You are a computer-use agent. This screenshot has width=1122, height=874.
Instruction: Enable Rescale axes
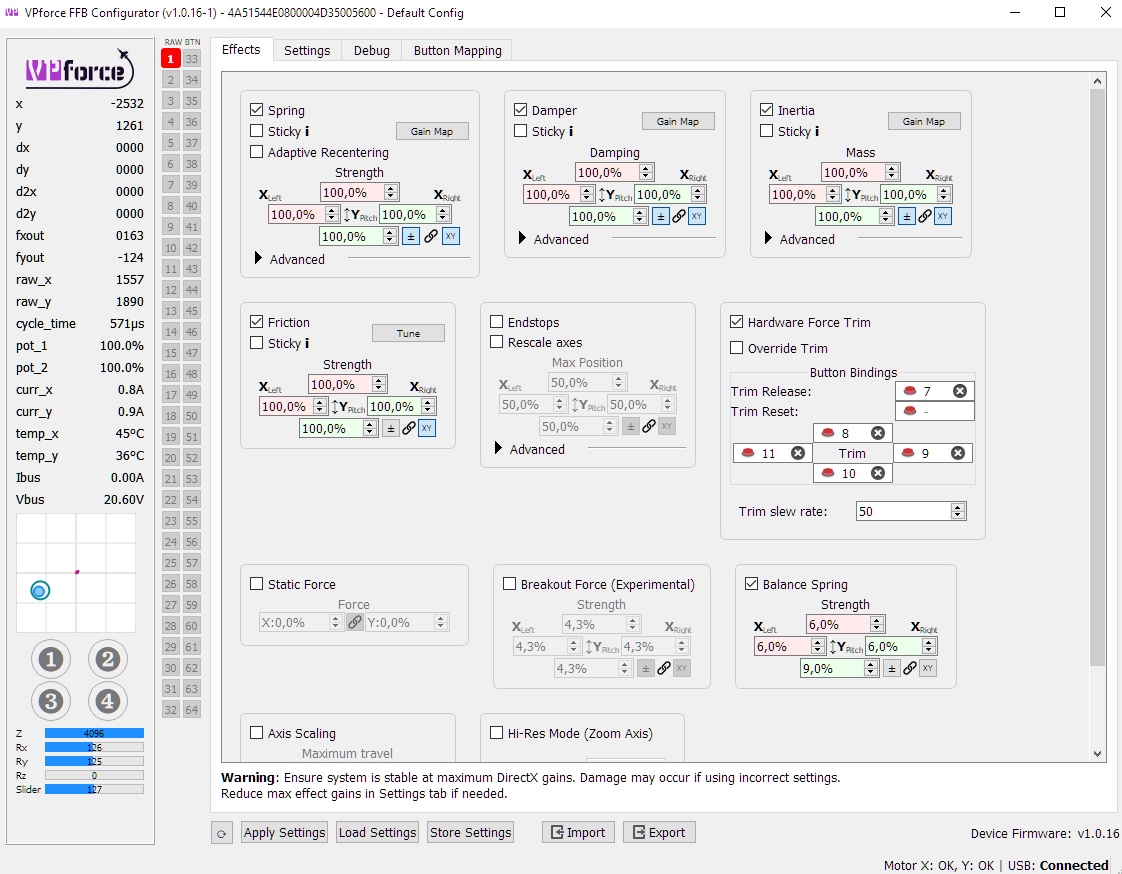497,341
